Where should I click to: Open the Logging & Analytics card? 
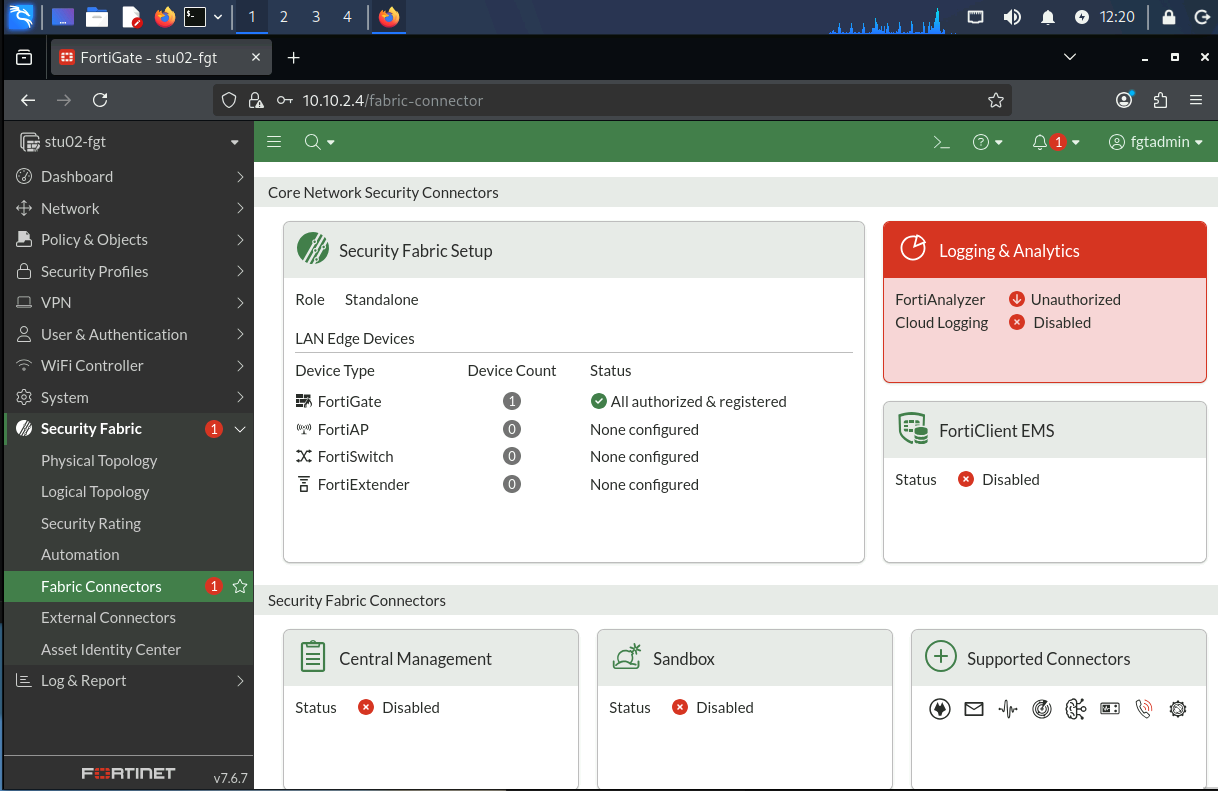[x=1044, y=302]
